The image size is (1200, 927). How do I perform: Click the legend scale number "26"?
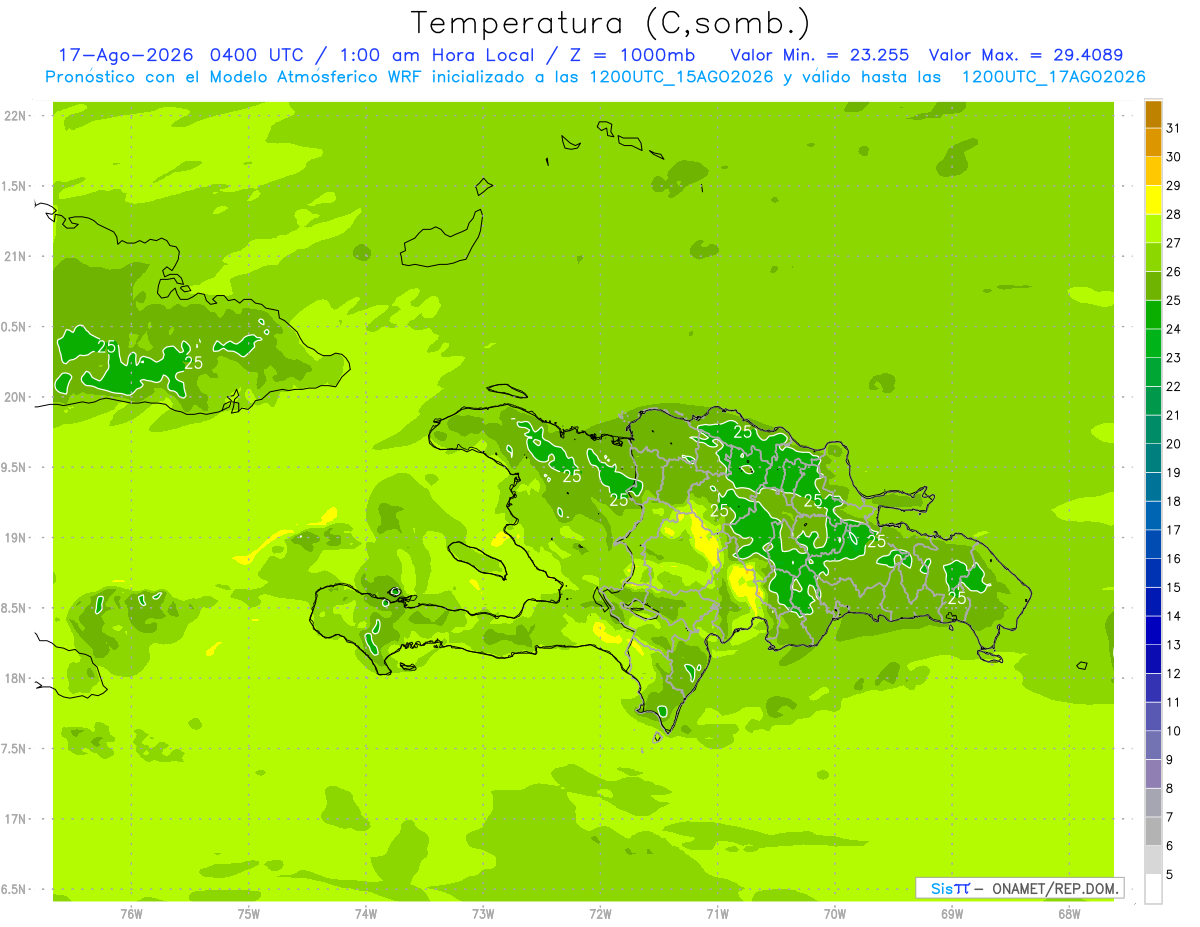tap(1174, 272)
